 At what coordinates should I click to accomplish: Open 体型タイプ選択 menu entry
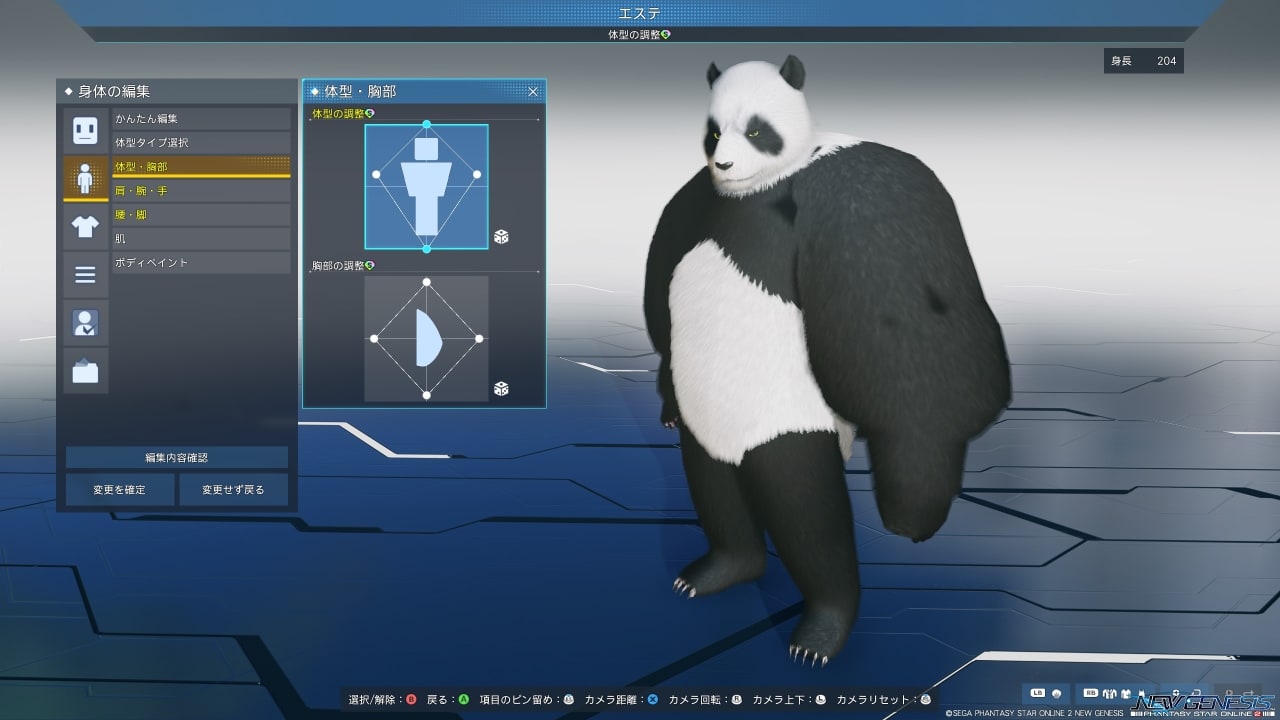200,143
